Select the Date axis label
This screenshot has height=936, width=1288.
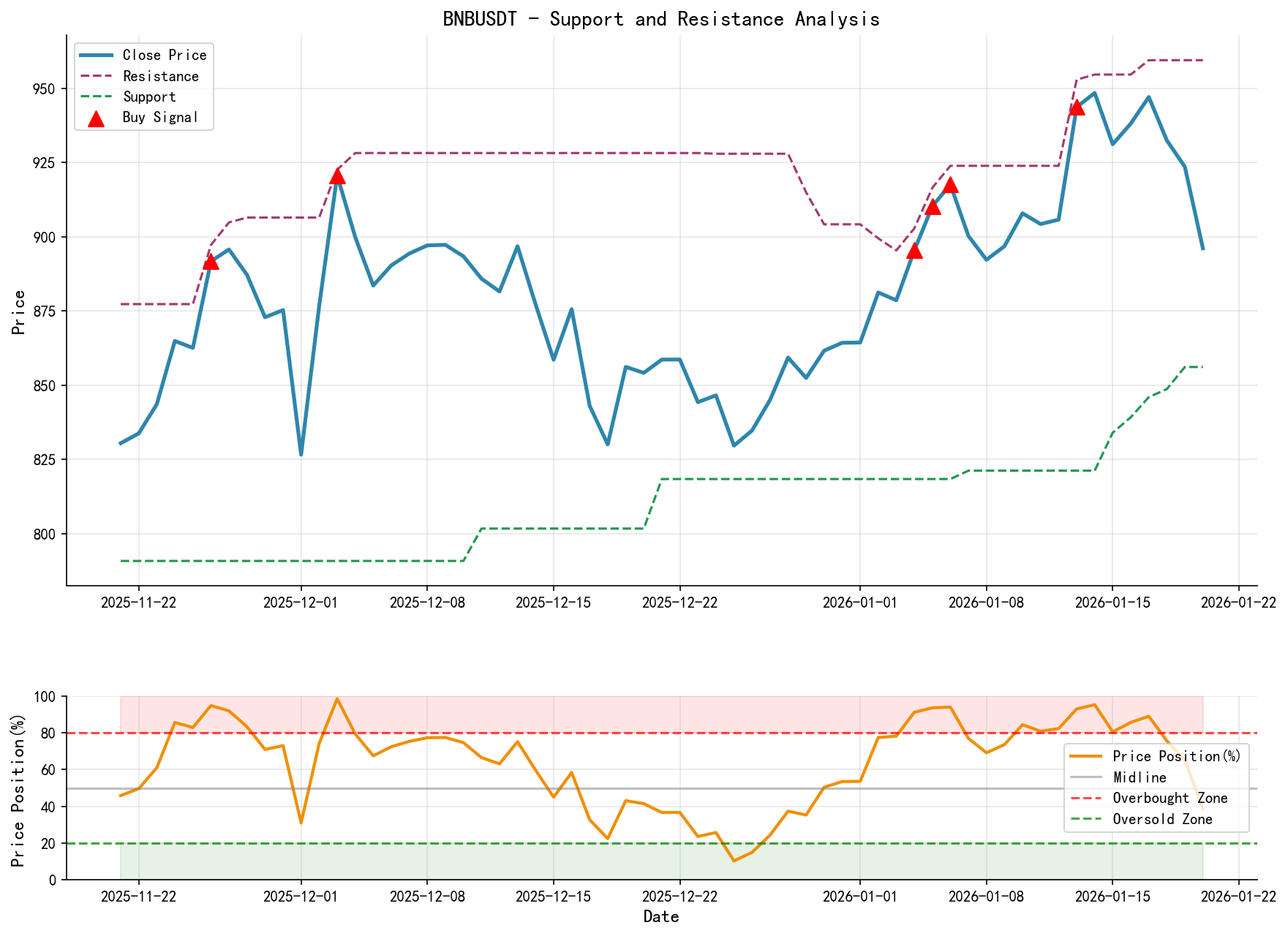click(x=662, y=916)
